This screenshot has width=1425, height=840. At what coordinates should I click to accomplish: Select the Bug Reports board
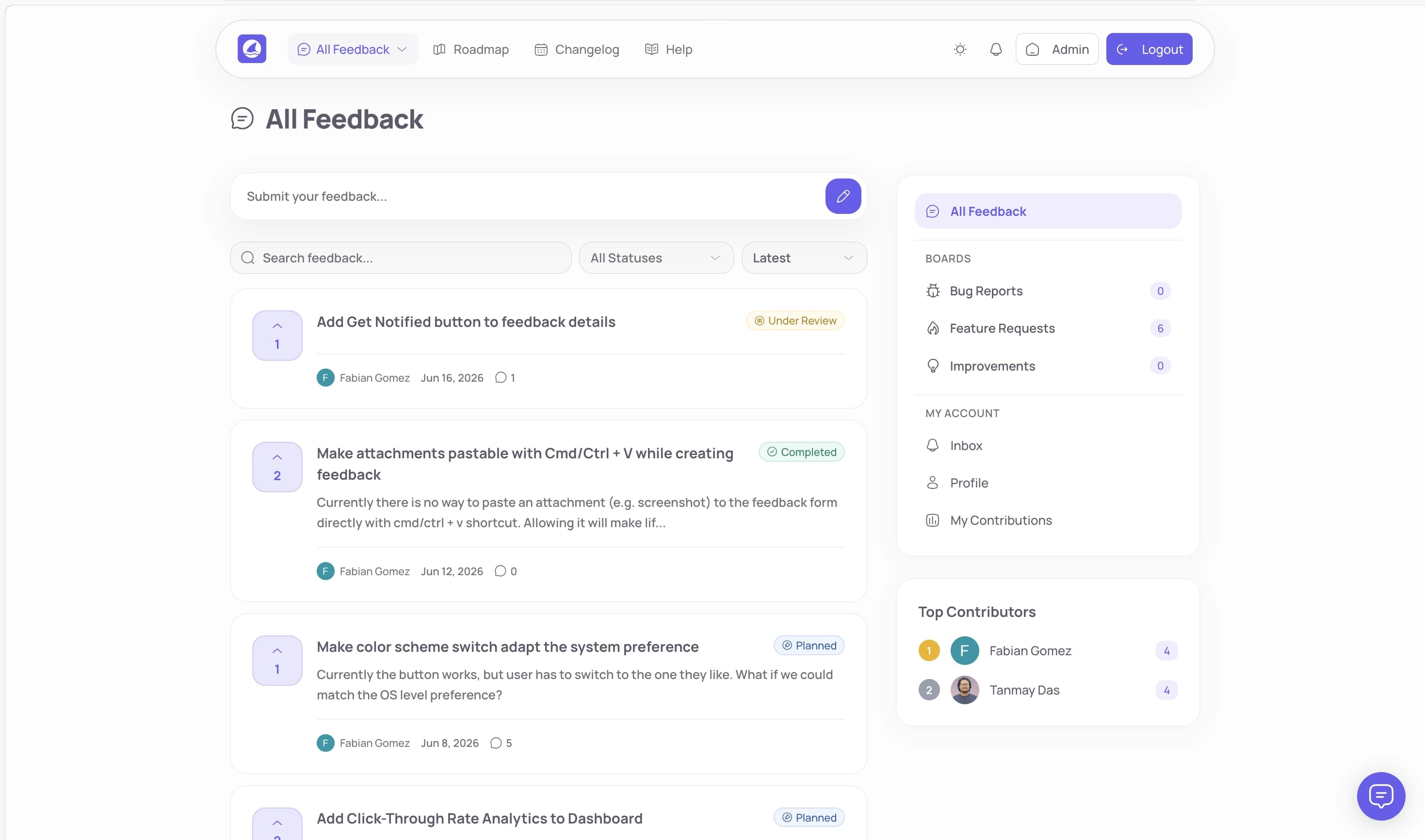click(x=1048, y=291)
